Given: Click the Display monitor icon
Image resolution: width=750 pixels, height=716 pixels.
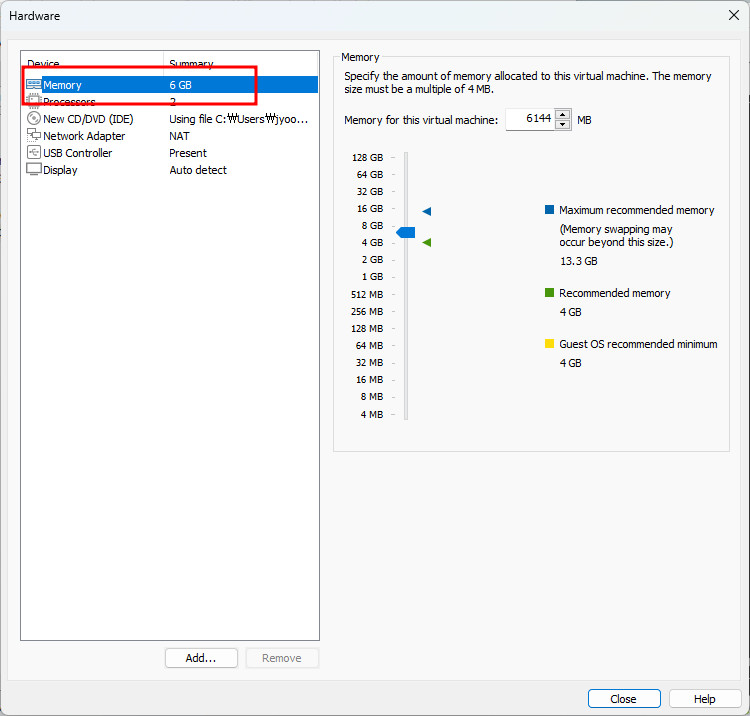Looking at the screenshot, I should tap(33, 169).
